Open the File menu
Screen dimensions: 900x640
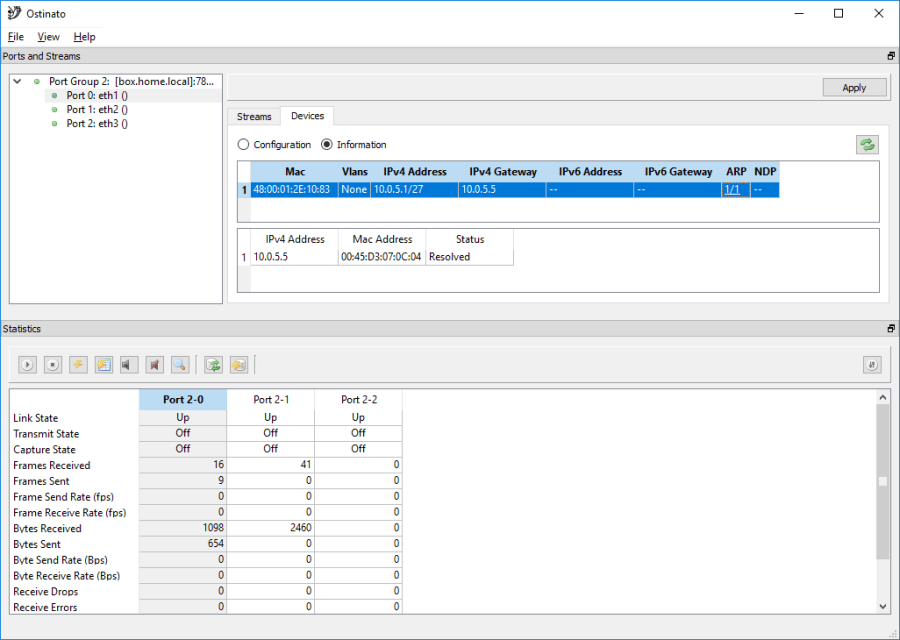pyautogui.click(x=15, y=37)
